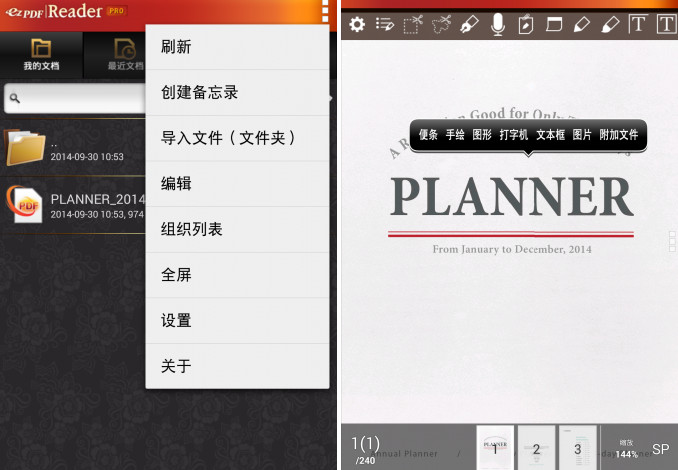
Task: Tap 手绘 in the annotation popup
Action: click(455, 134)
